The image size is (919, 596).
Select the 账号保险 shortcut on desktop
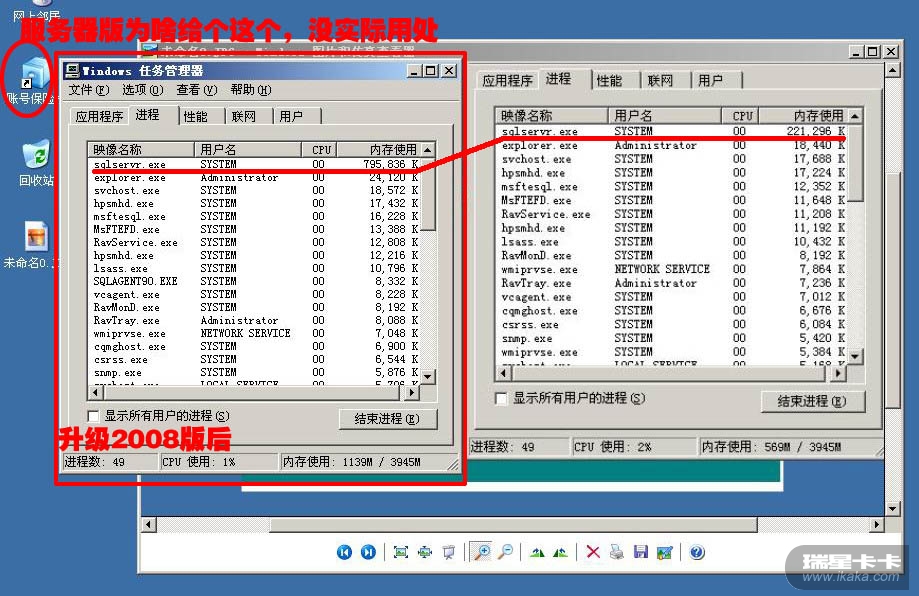click(32, 82)
